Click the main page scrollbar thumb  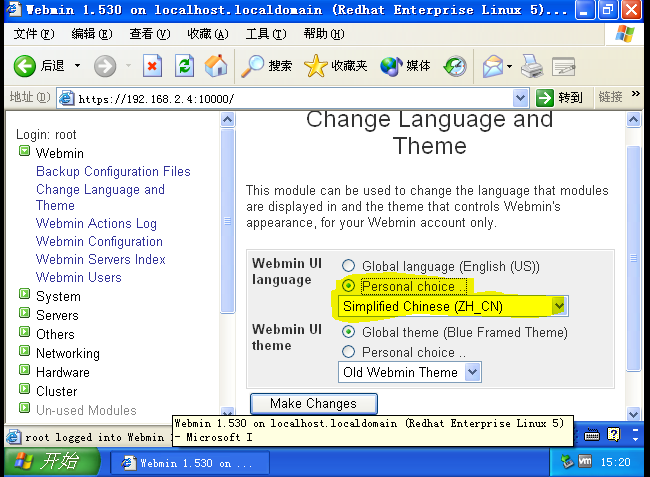(x=633, y=259)
